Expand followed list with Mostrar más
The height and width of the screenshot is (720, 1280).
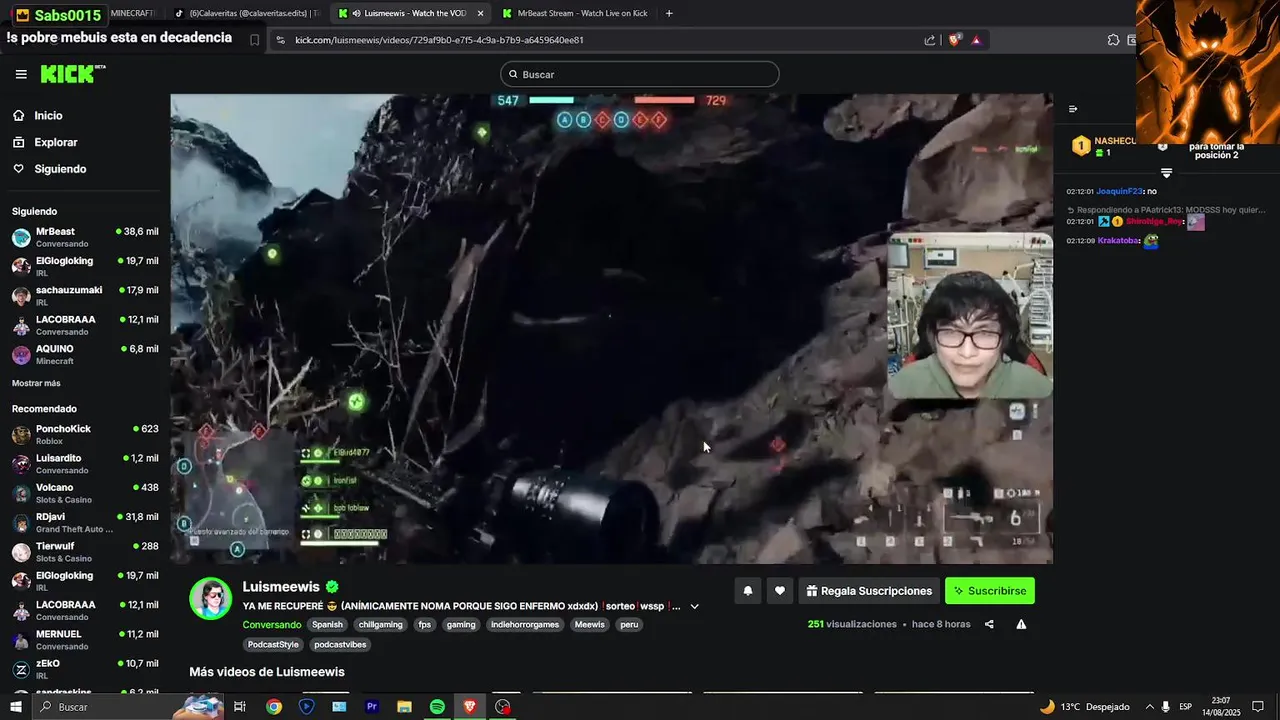click(x=36, y=383)
